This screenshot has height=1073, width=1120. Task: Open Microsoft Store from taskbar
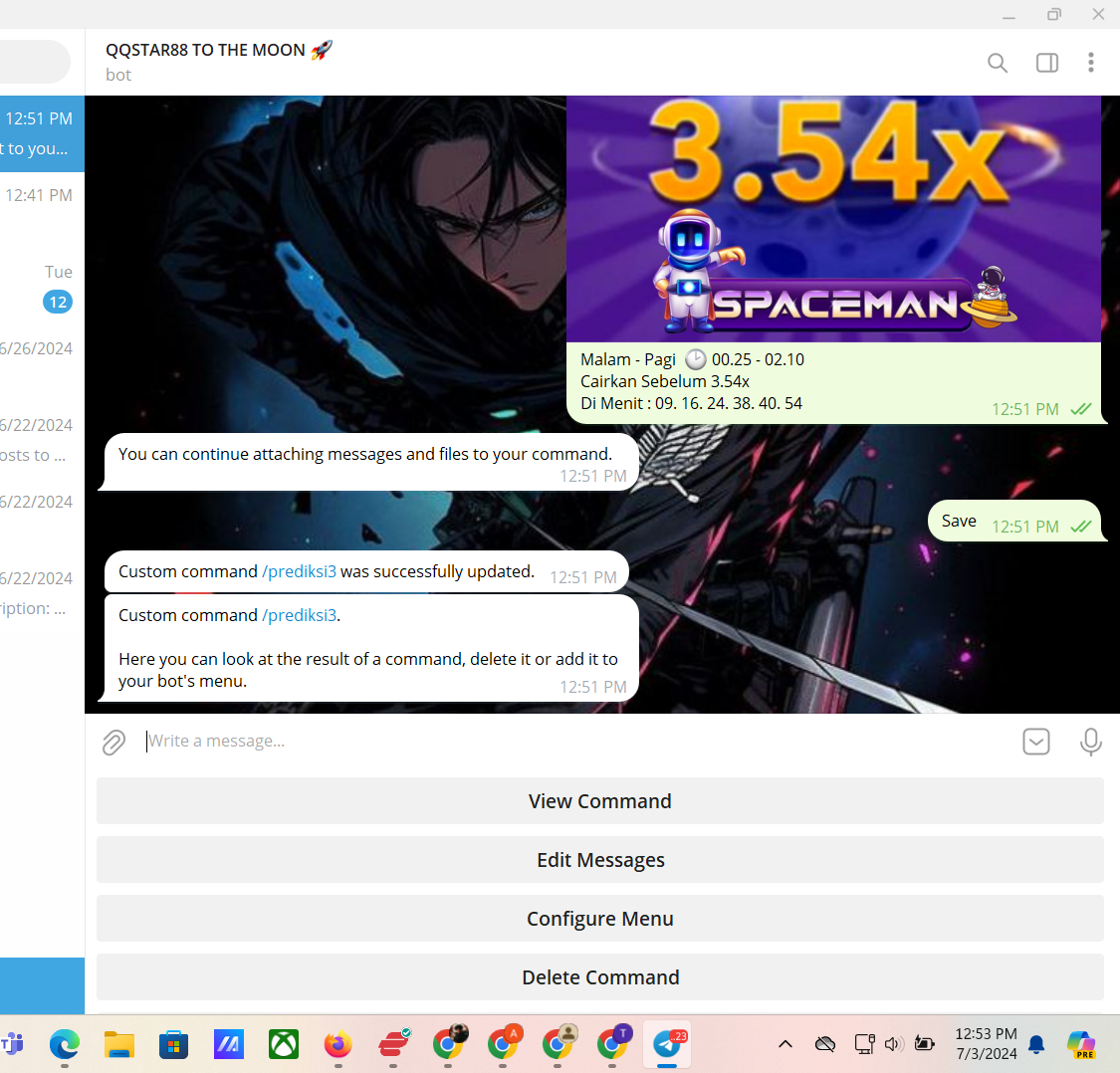(173, 1044)
